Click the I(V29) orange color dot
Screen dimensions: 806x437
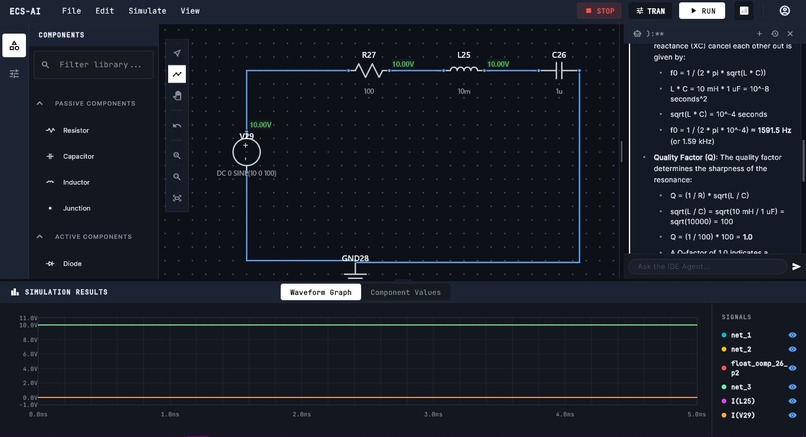click(724, 415)
